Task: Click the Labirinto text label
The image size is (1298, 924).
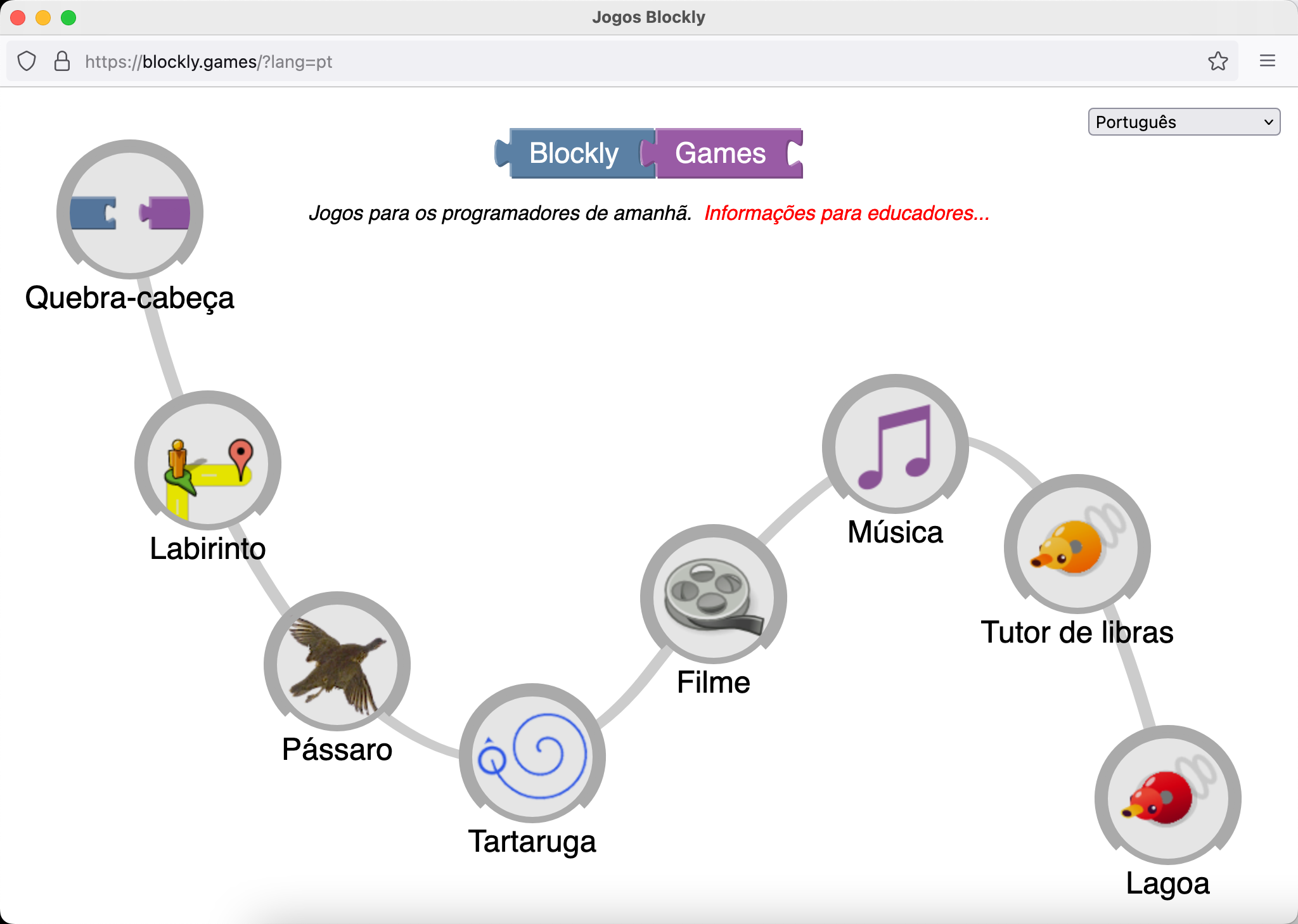Action: click(208, 549)
